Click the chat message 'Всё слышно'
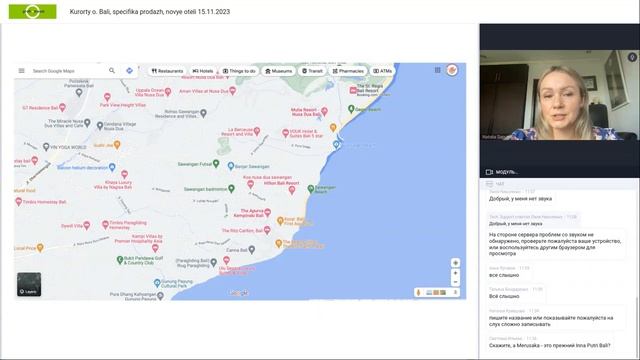 coord(504,296)
